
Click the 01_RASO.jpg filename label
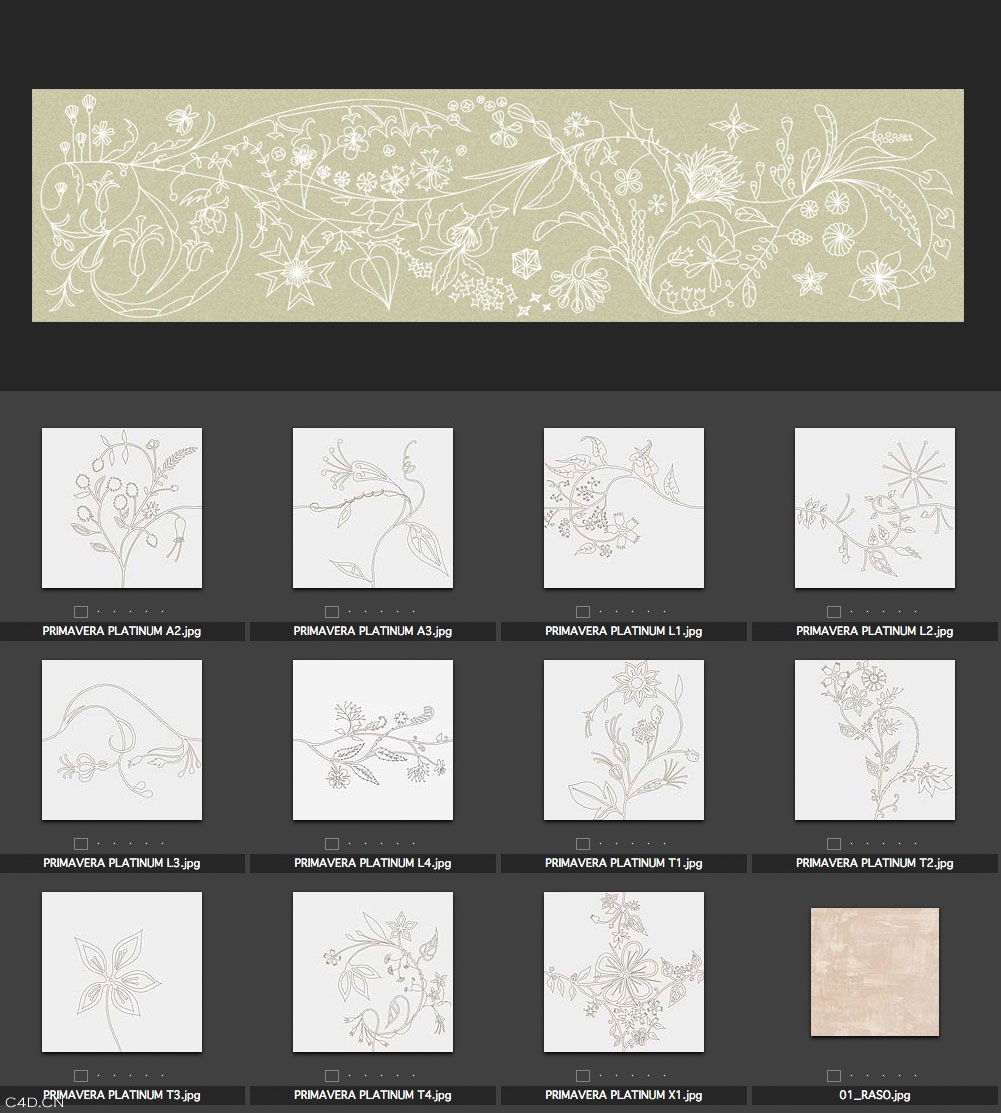click(875, 1095)
